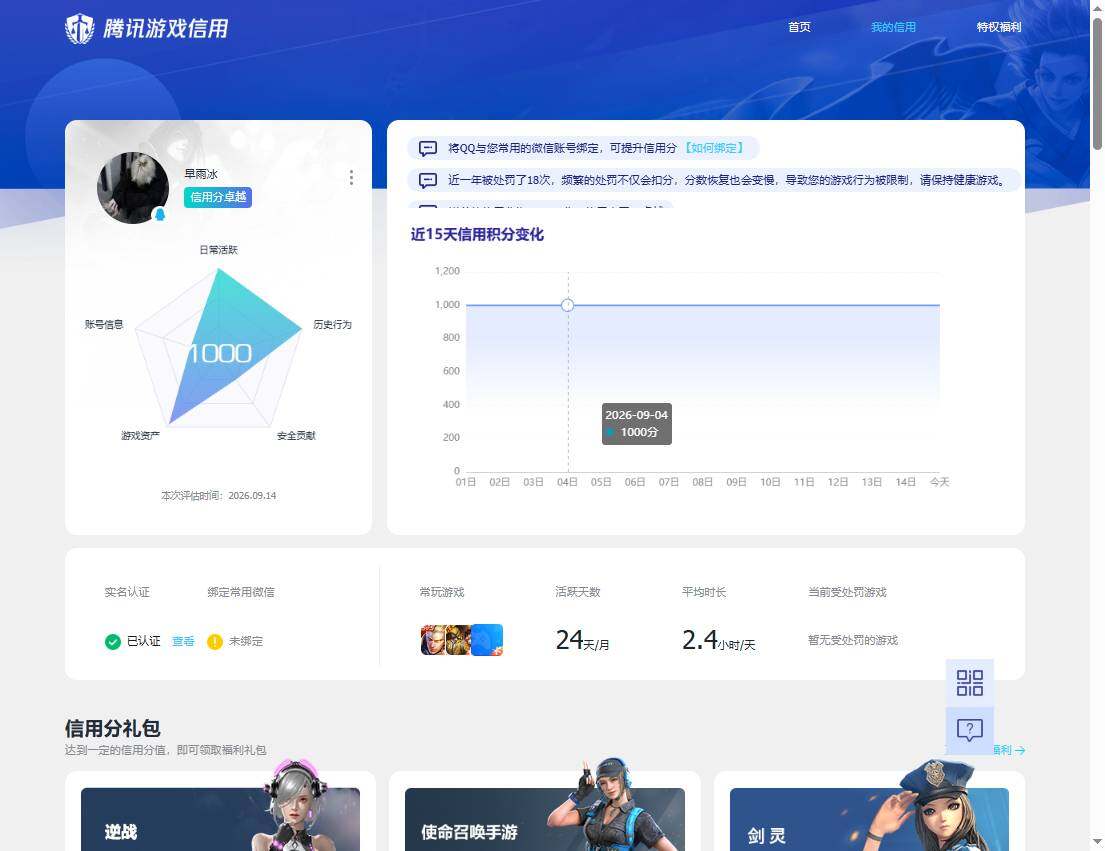Click chat icon beside the punishment notice

tap(428, 180)
